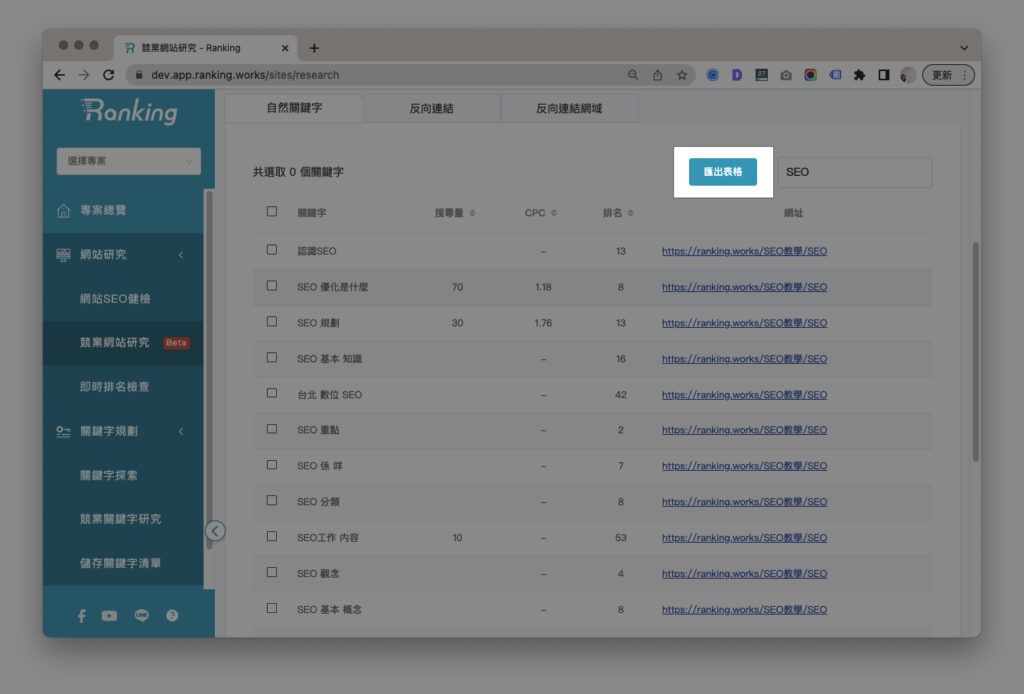Click the zoom magnifier icon in address bar
Viewport: 1024px width, 694px height.
[633, 75]
